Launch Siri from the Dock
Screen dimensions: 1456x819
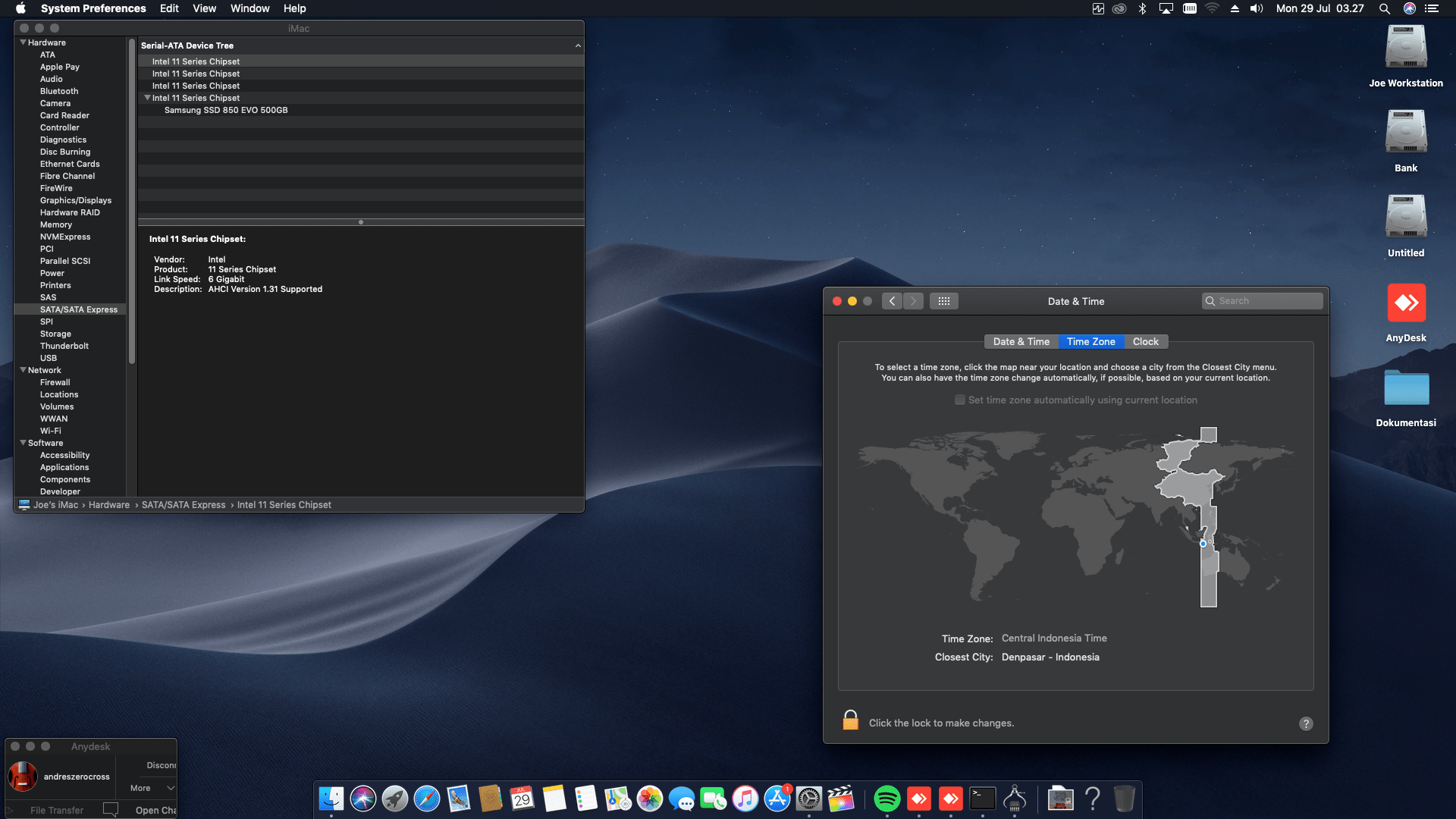coord(363,799)
